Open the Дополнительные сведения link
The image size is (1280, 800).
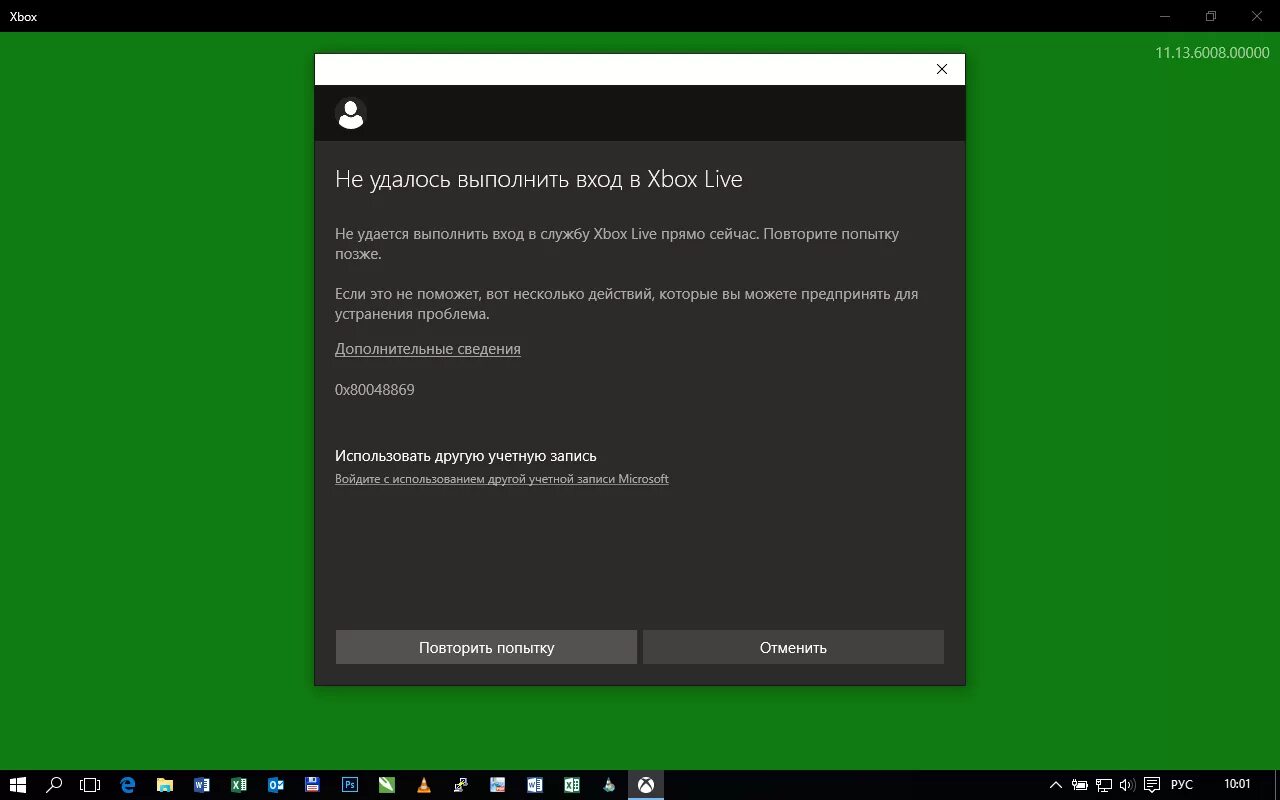pyautogui.click(x=428, y=349)
